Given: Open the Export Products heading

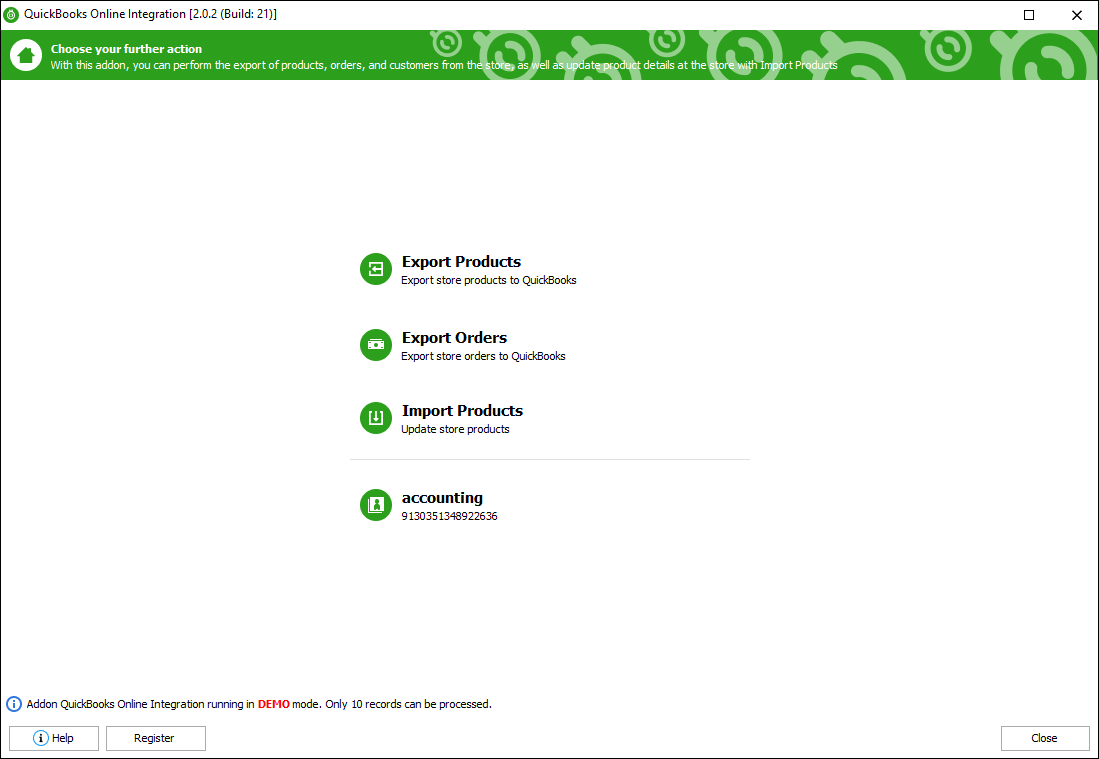Looking at the screenshot, I should coord(461,261).
